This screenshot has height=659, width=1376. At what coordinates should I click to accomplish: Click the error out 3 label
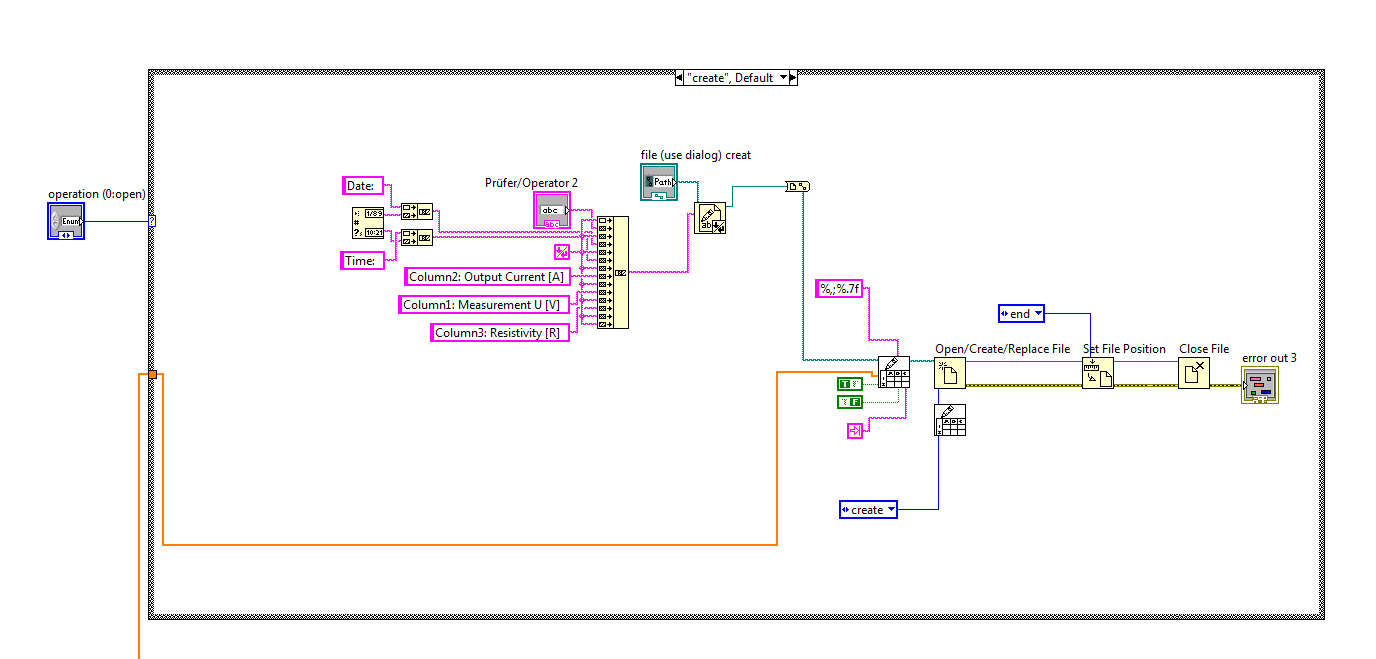coord(1269,358)
